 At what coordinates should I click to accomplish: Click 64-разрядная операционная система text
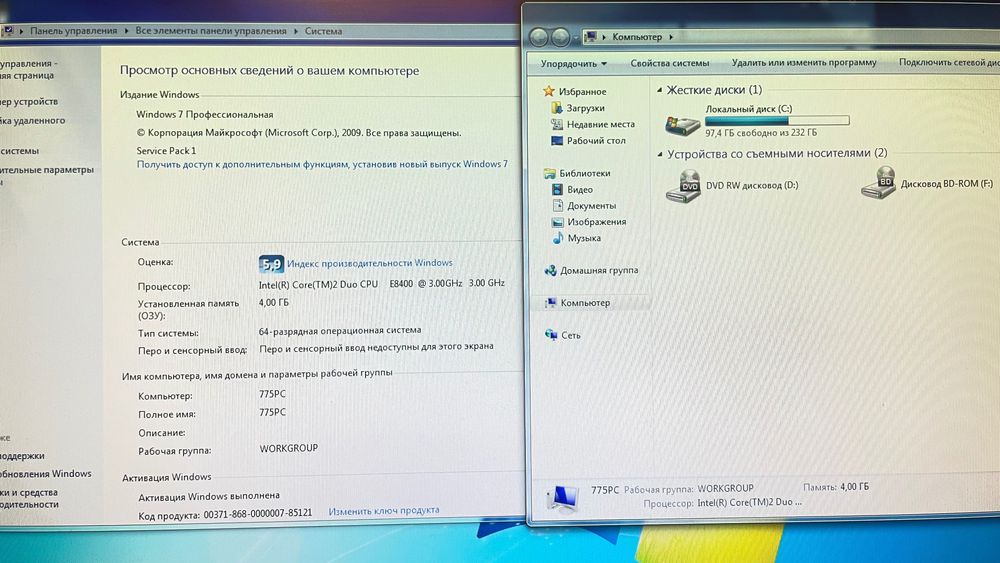click(x=339, y=330)
